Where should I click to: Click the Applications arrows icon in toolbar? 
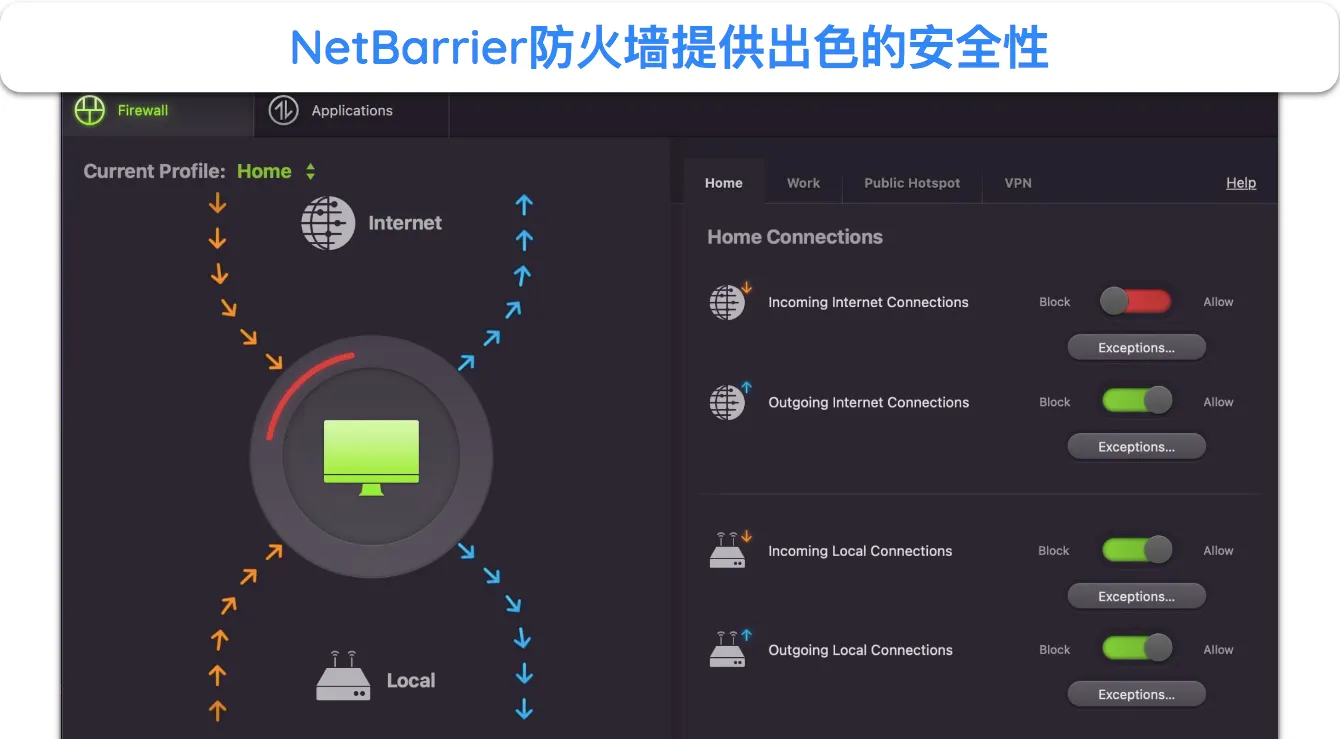click(x=284, y=111)
